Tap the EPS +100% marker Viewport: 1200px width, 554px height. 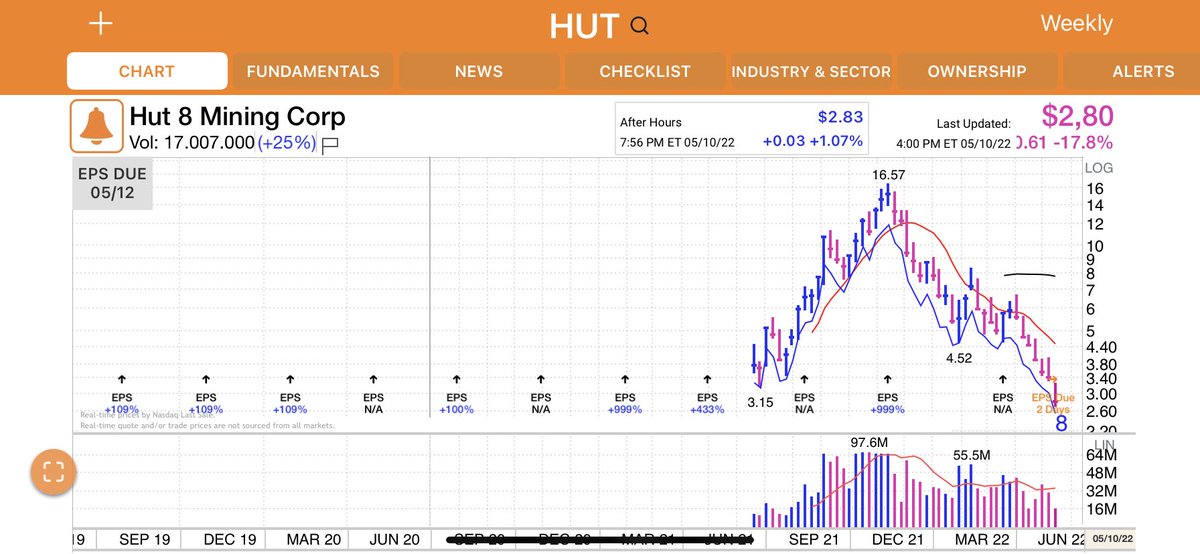[457, 403]
